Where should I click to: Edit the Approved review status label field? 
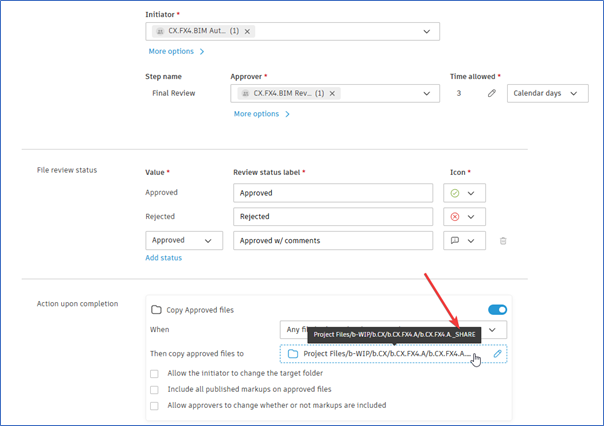point(333,193)
